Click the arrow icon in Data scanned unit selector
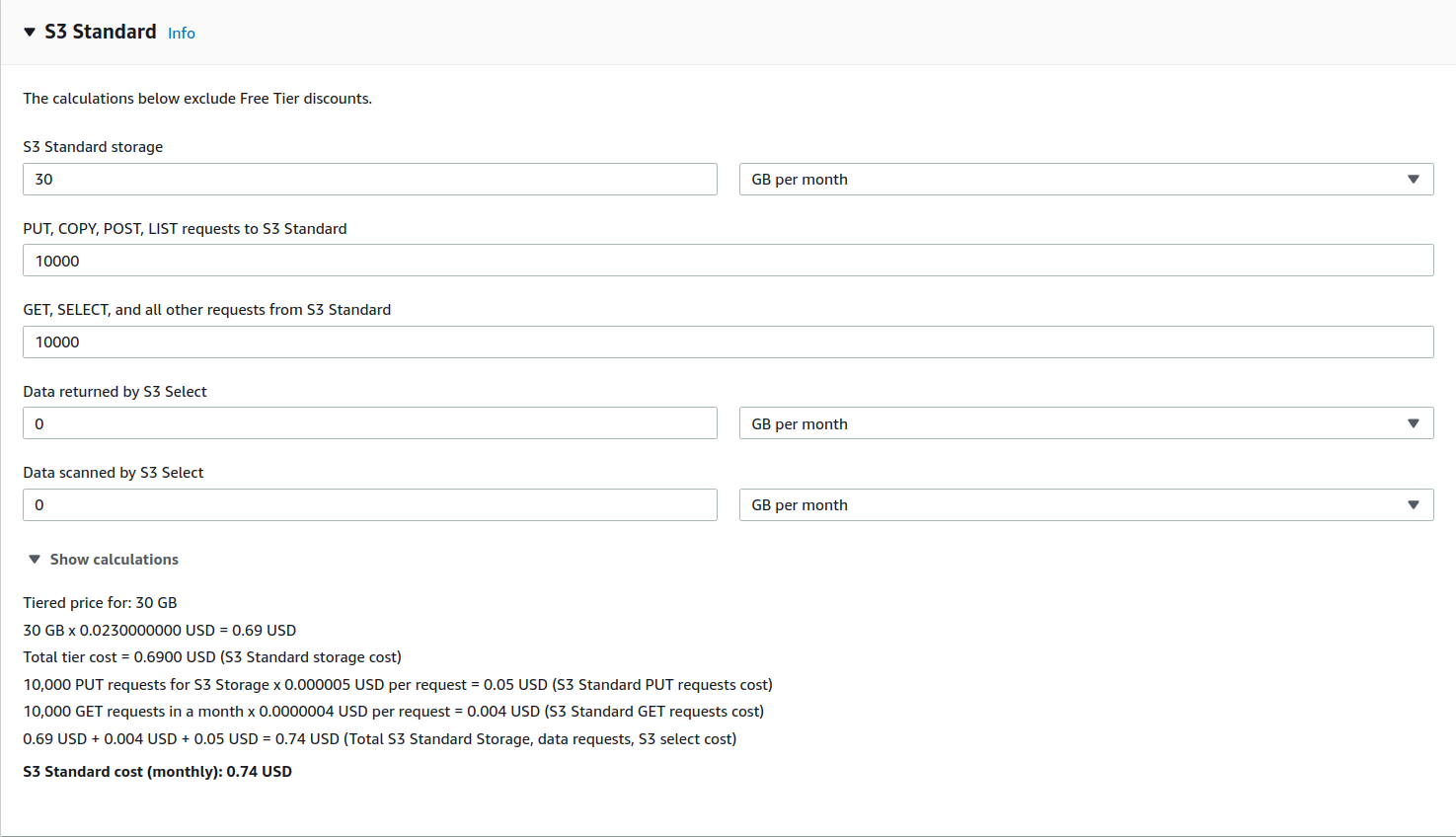 [x=1413, y=505]
